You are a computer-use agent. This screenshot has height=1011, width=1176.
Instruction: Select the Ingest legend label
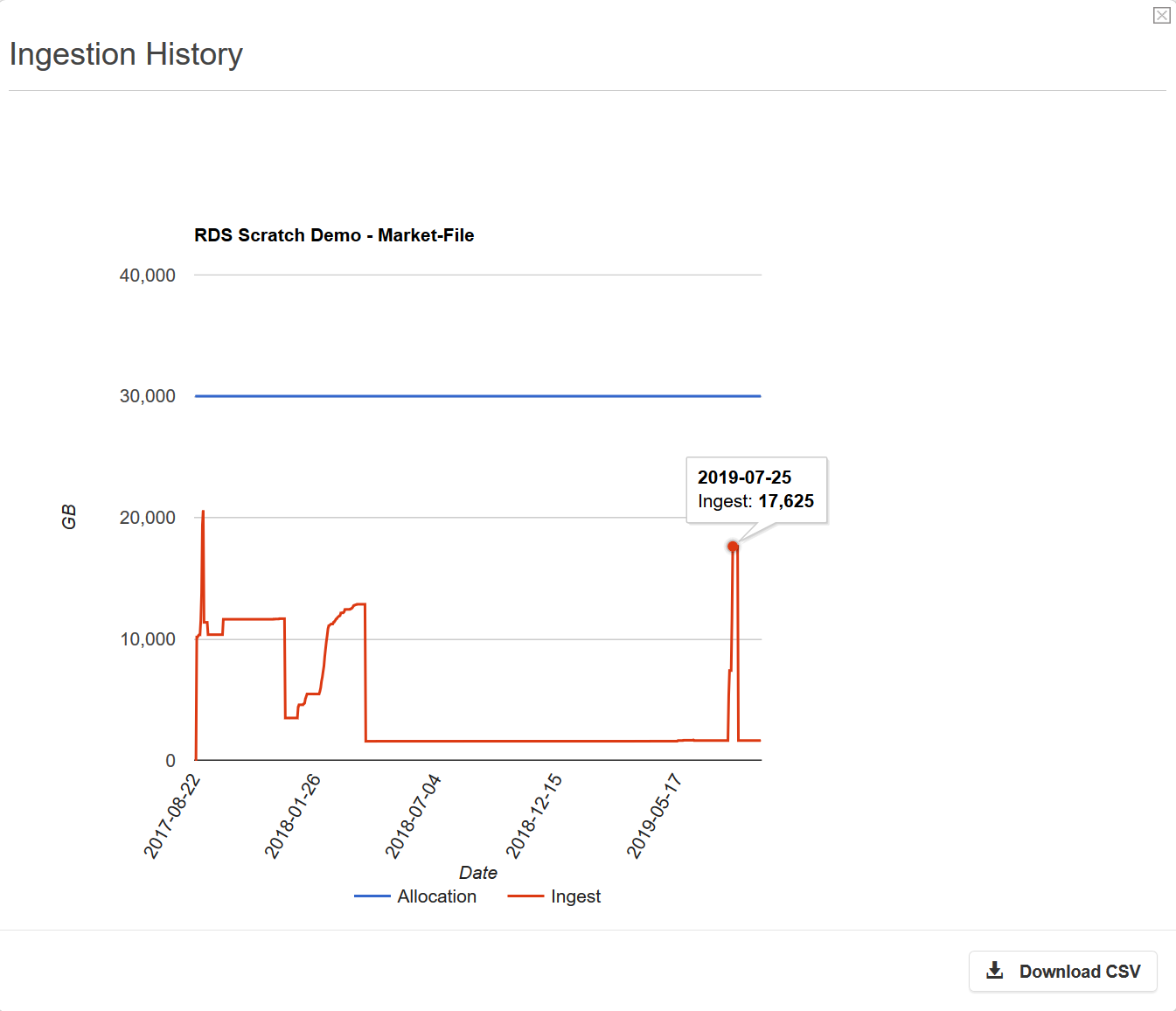[x=575, y=896]
